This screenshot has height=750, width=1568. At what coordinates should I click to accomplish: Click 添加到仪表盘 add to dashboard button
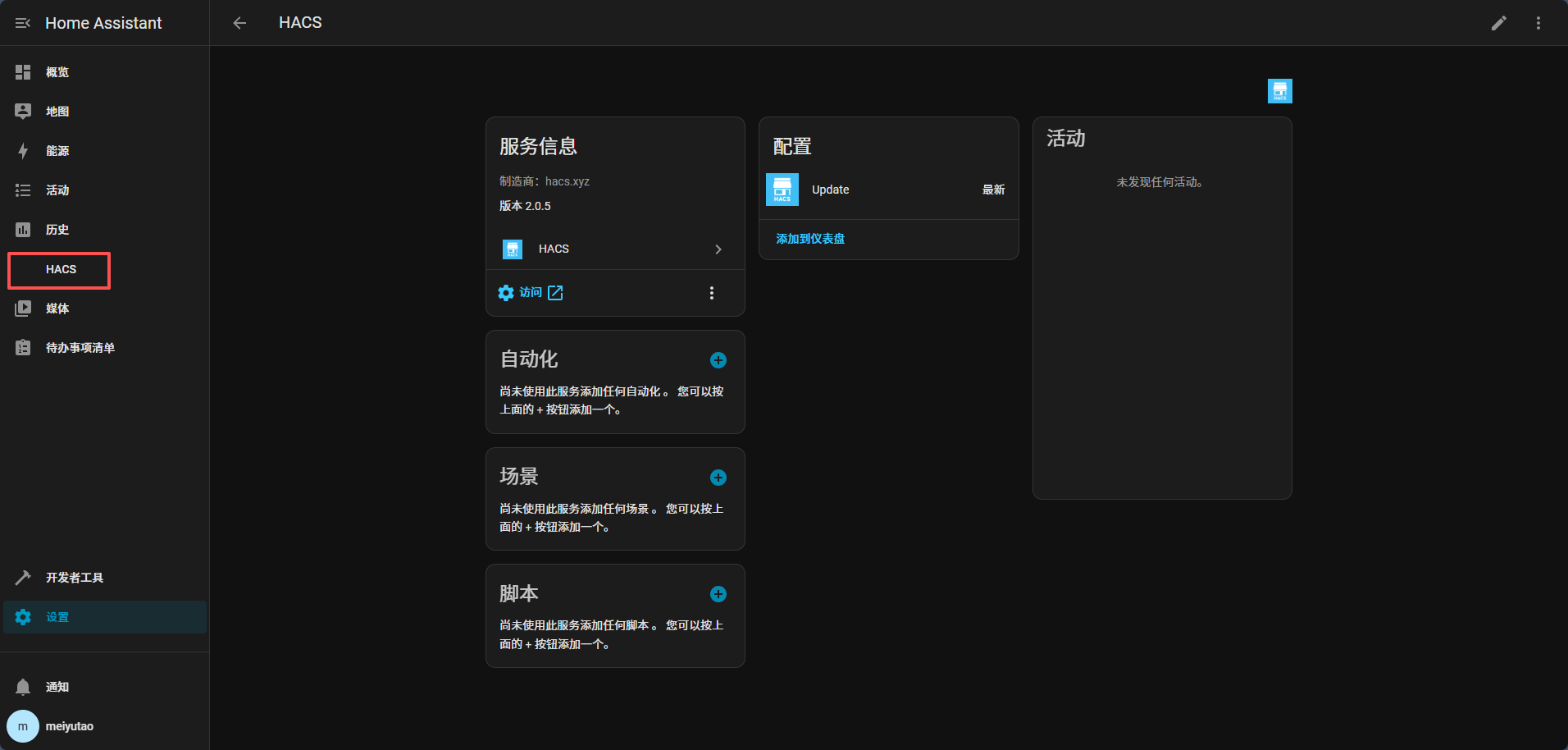coord(810,239)
